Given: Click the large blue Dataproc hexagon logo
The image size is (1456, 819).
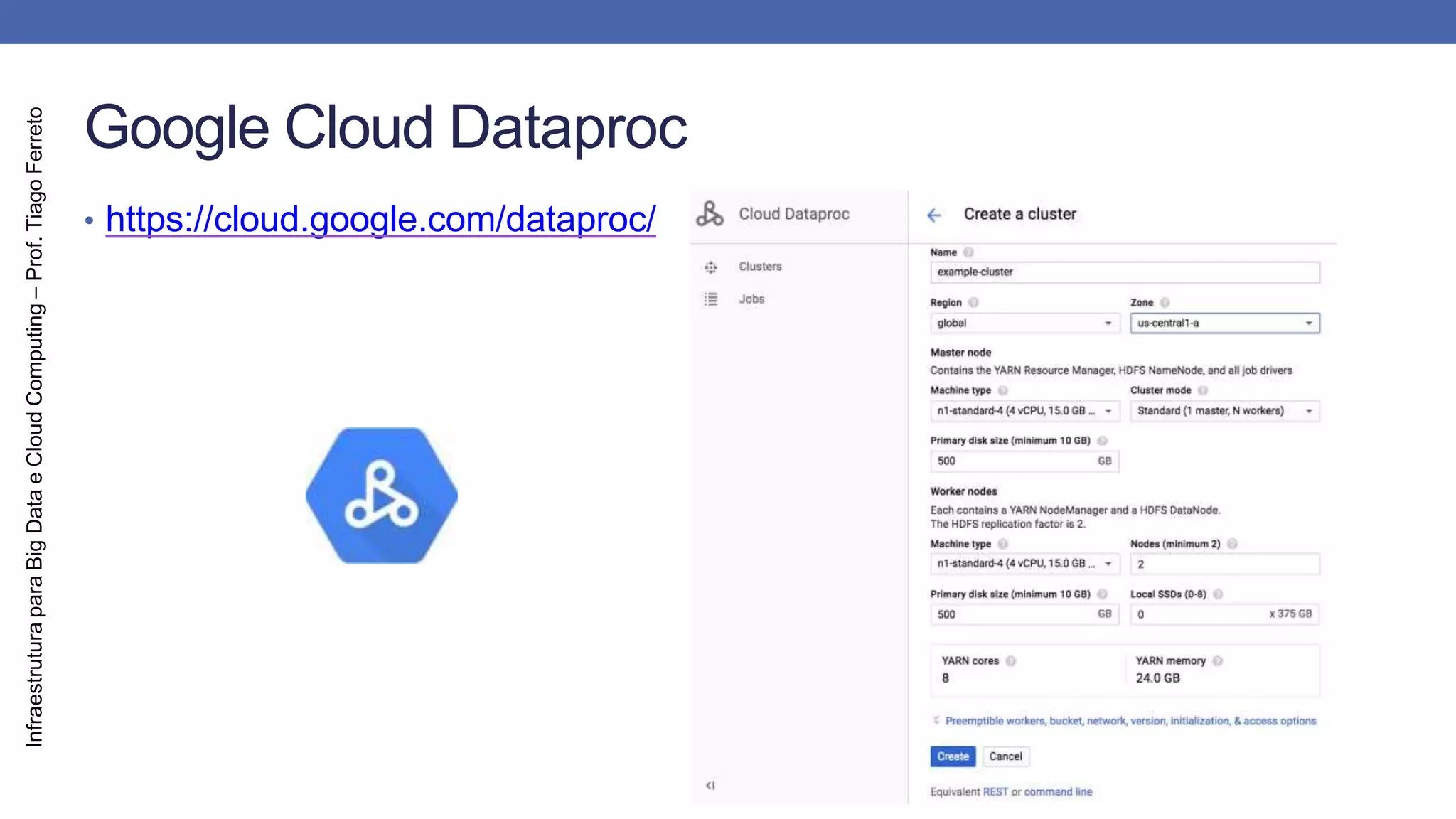Looking at the screenshot, I should (382, 496).
